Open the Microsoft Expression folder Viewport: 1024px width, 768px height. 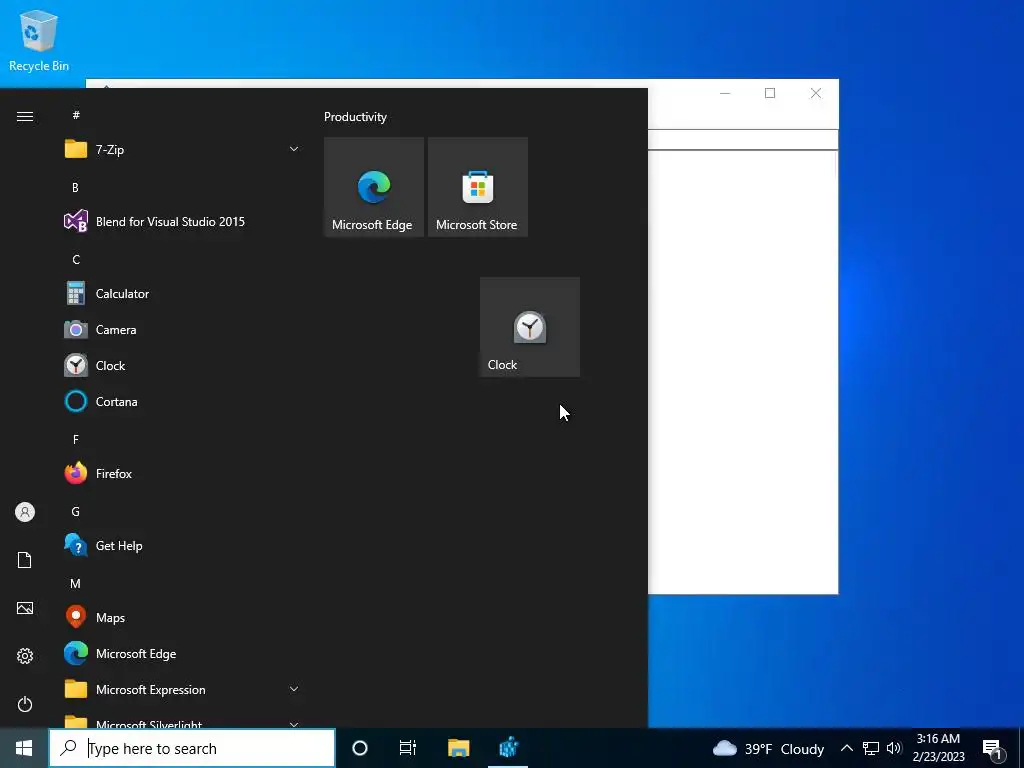(181, 690)
